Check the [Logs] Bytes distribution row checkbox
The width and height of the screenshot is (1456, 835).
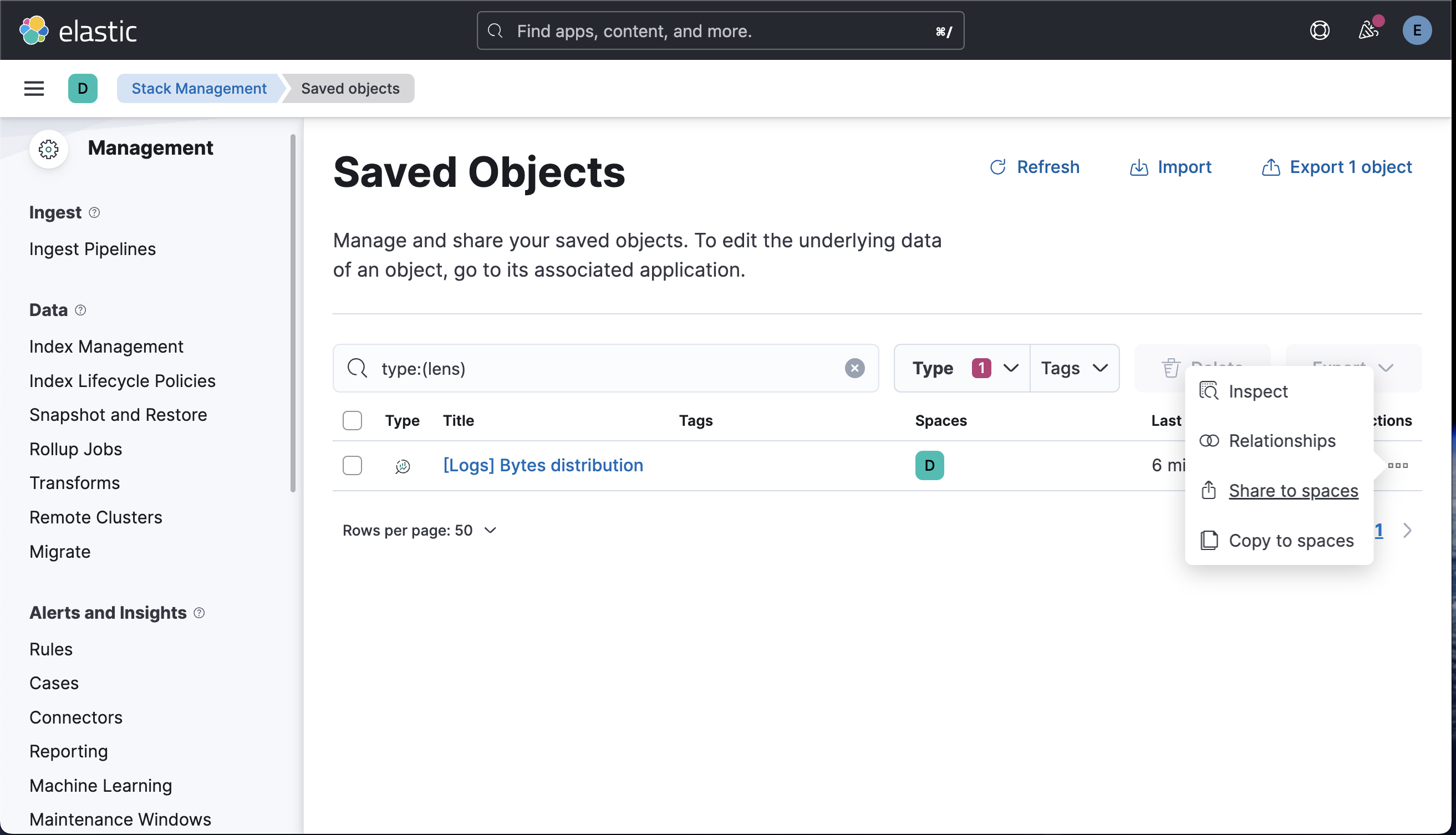(x=353, y=465)
